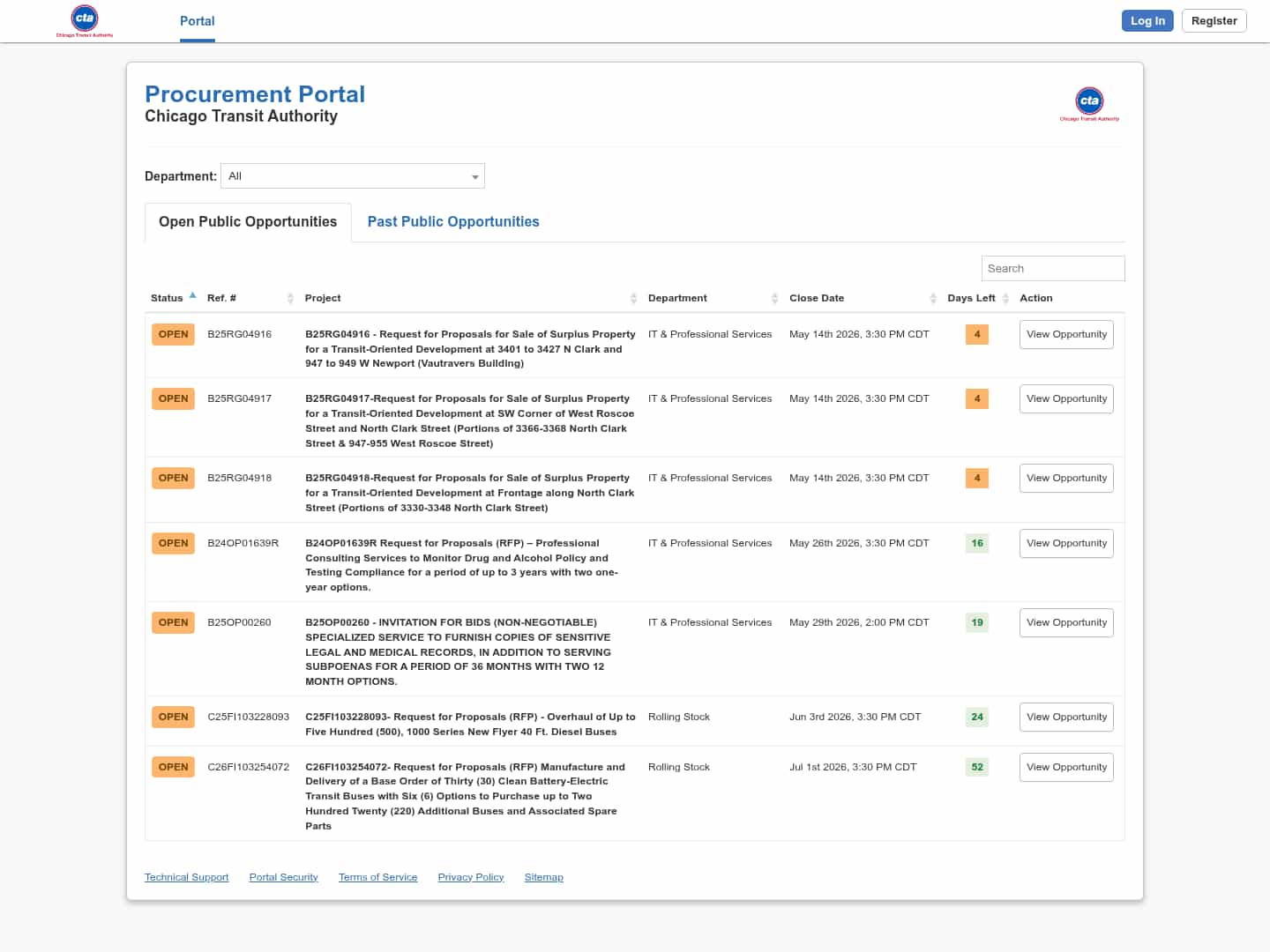Click the INVITATION FOR BIDS project description
The width and height of the screenshot is (1270, 952).
[x=459, y=652]
